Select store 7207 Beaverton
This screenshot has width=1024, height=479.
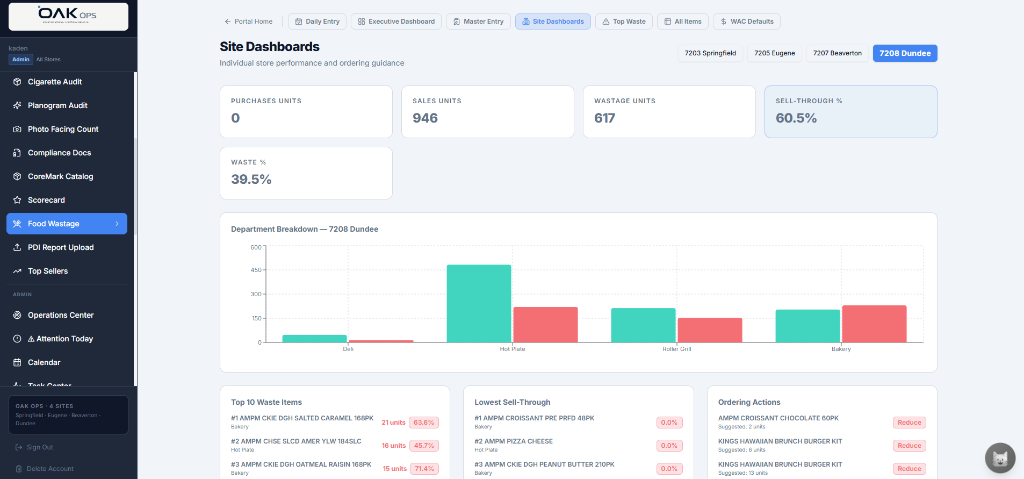click(837, 54)
